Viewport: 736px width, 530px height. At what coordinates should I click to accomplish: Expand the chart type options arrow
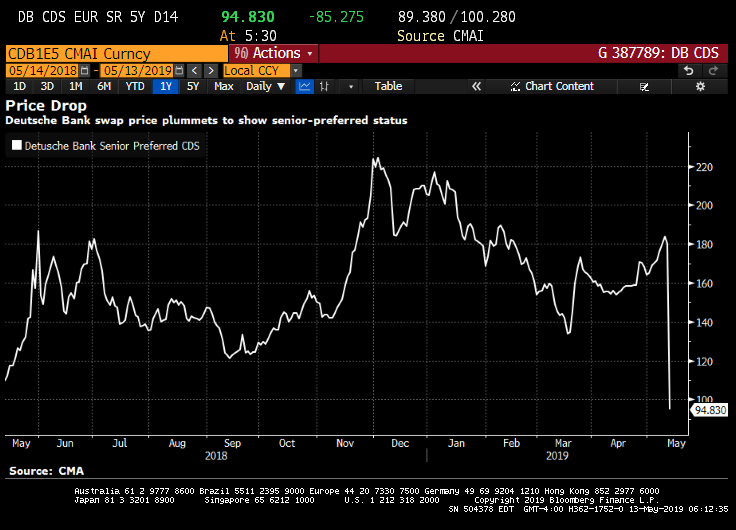click(350, 86)
